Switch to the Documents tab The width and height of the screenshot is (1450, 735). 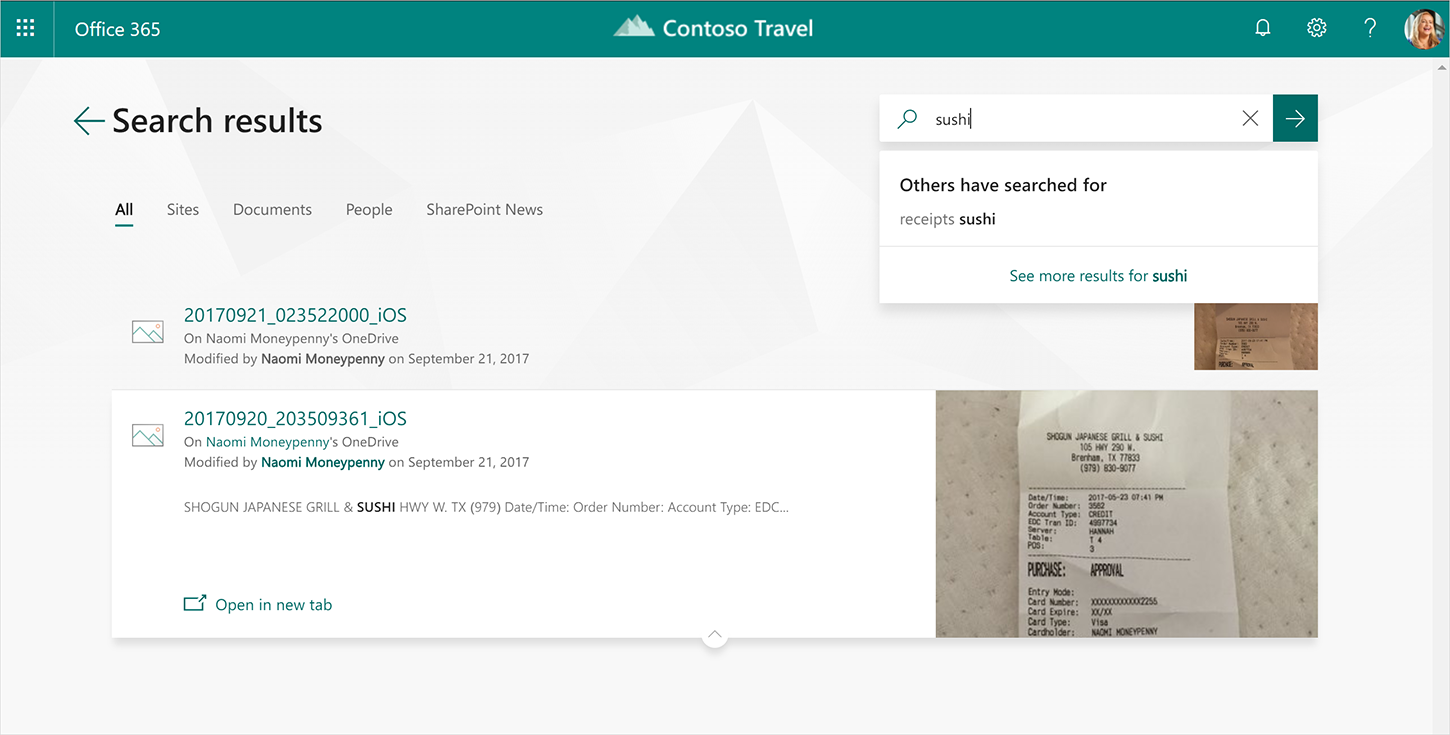coord(272,209)
